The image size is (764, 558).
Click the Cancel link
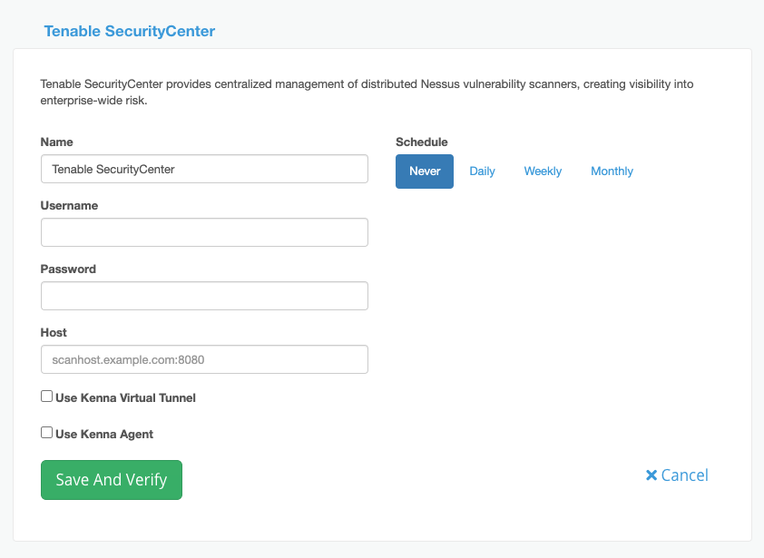point(677,475)
